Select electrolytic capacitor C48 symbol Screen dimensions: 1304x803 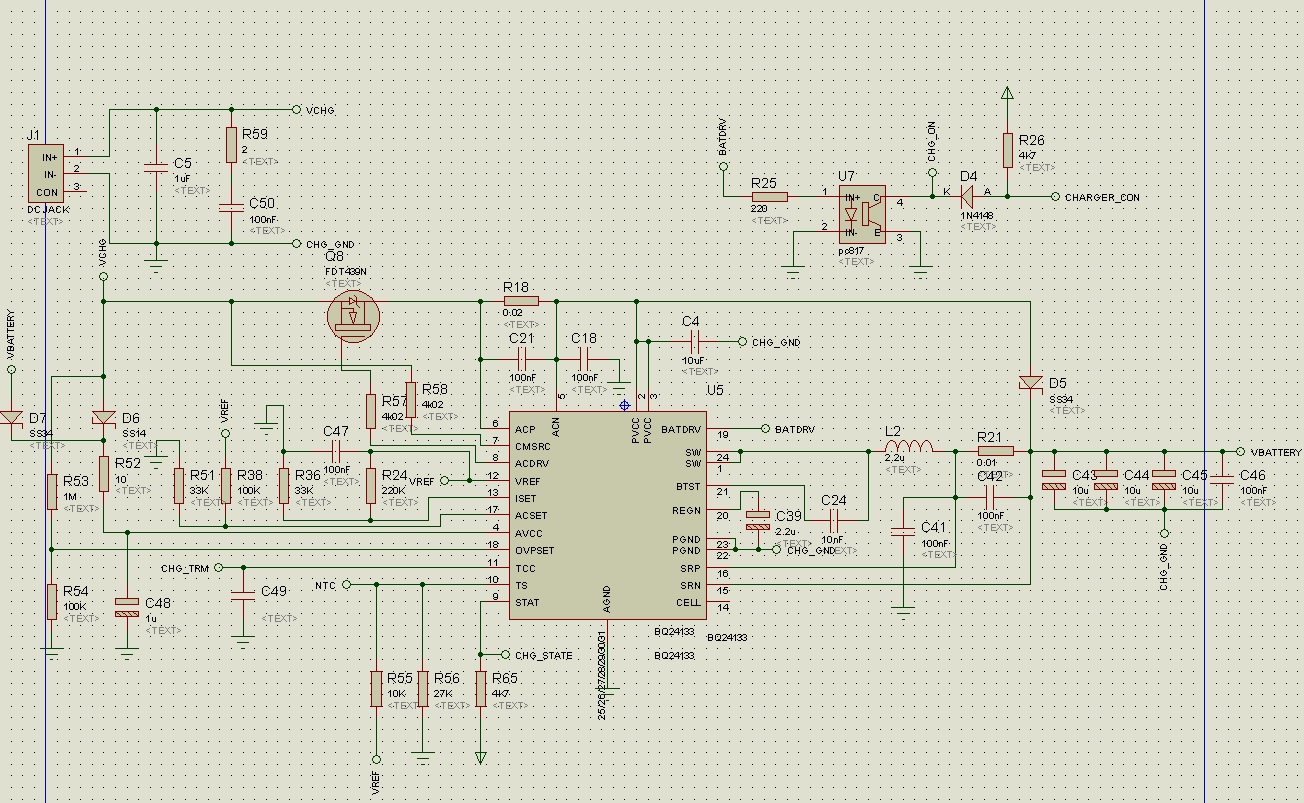click(127, 606)
